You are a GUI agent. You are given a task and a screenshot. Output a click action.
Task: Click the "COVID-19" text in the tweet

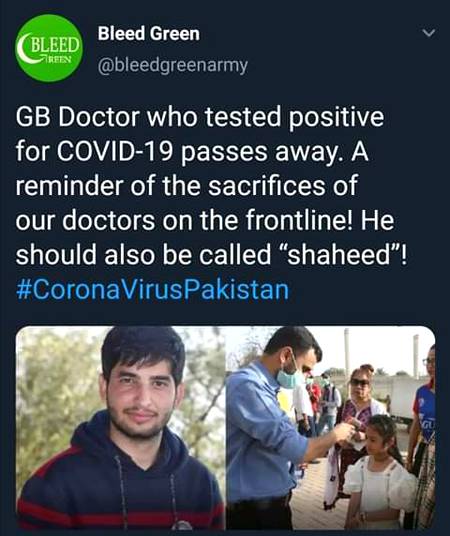pyautogui.click(x=114, y=151)
